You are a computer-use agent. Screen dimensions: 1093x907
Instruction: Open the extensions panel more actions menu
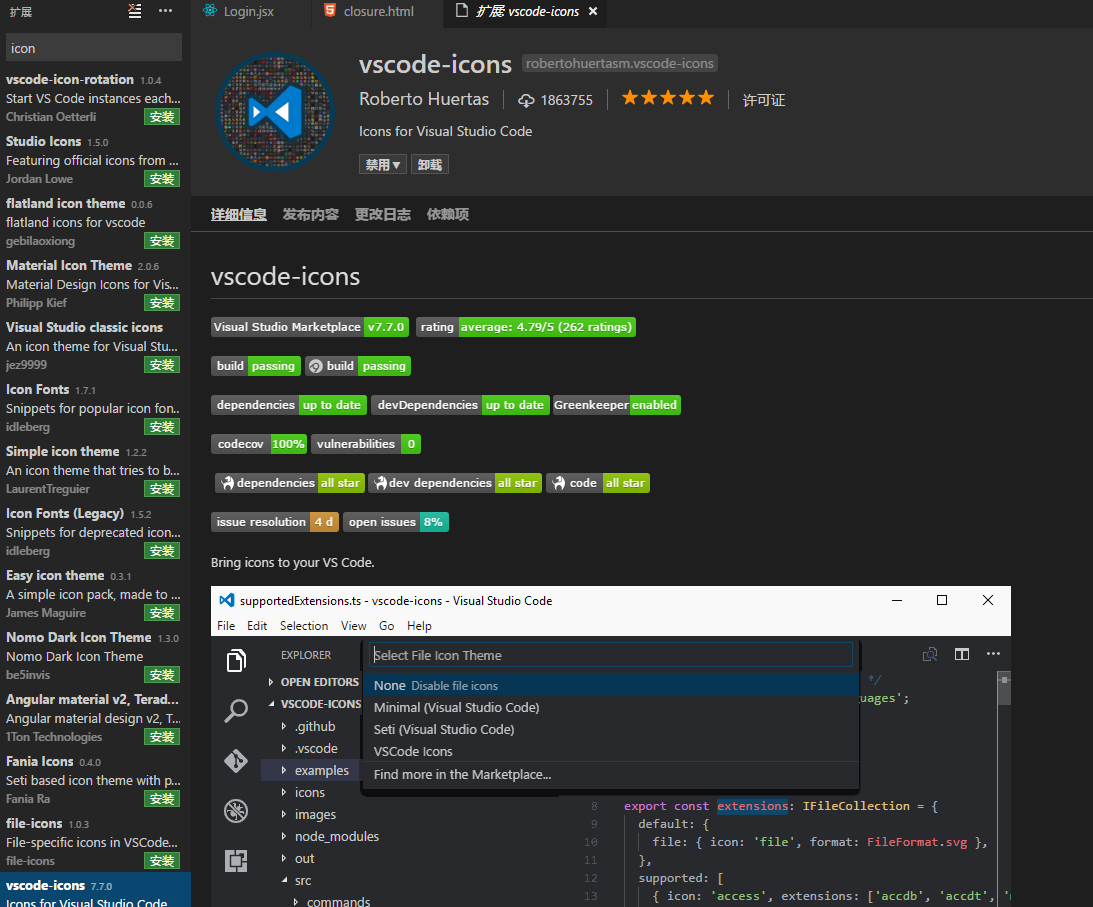pyautogui.click(x=165, y=10)
